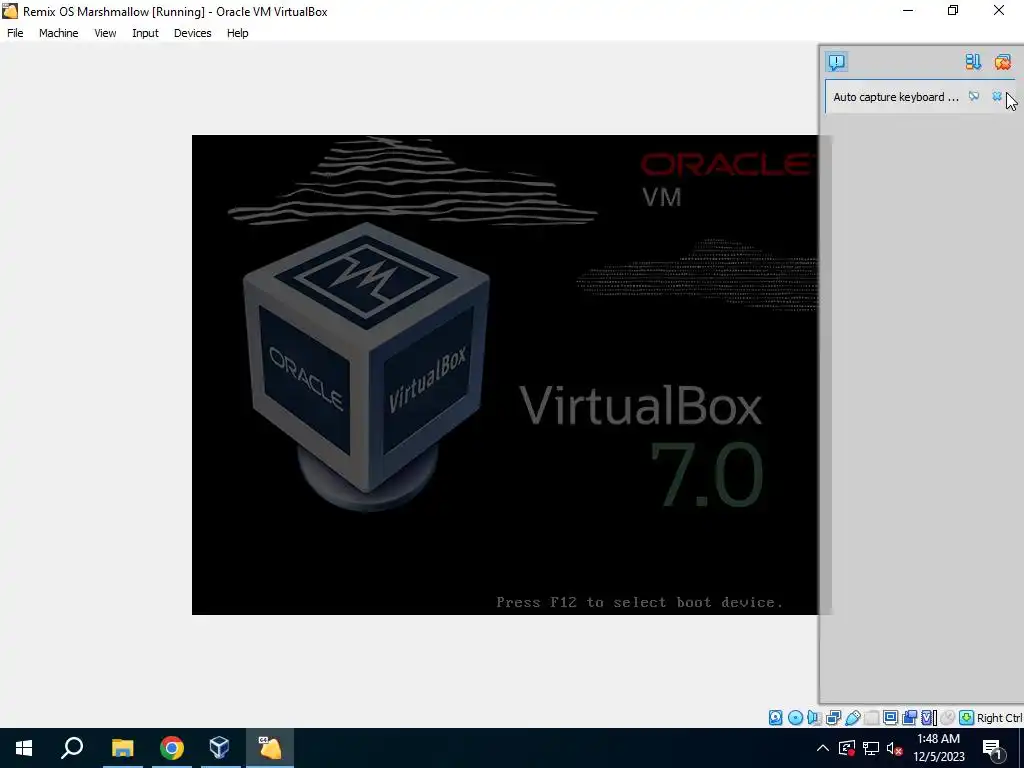This screenshot has height=768, width=1024.
Task: Toggle the Notification Center speech-bubble icon
Action: pos(837,62)
